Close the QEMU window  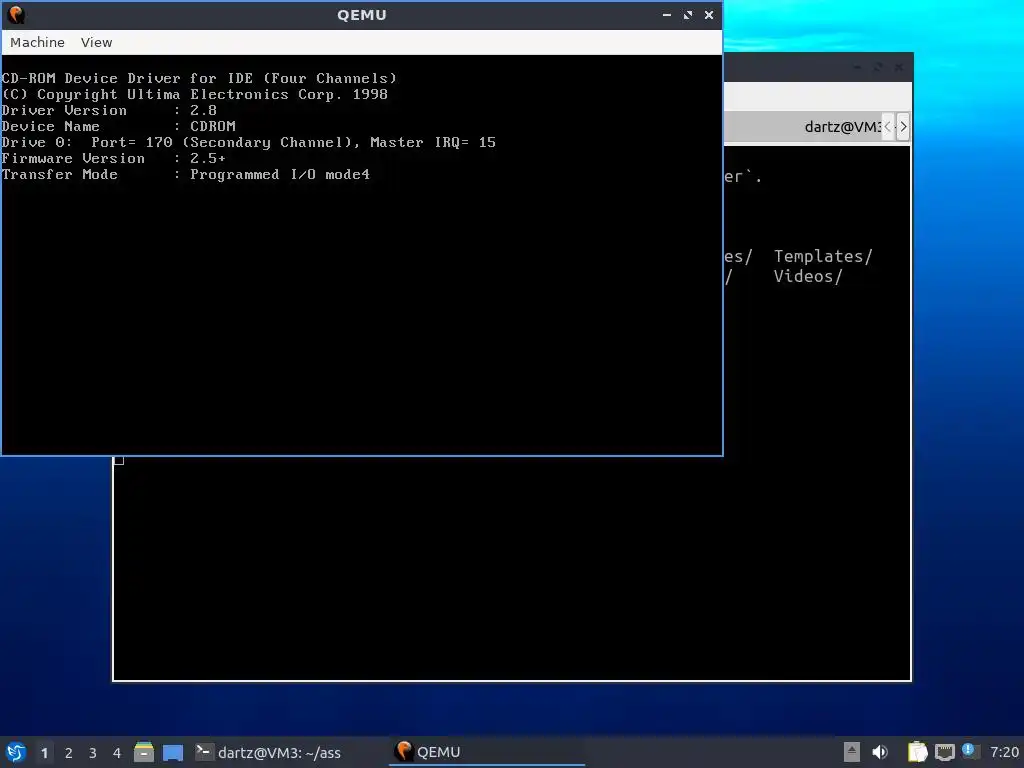point(709,14)
